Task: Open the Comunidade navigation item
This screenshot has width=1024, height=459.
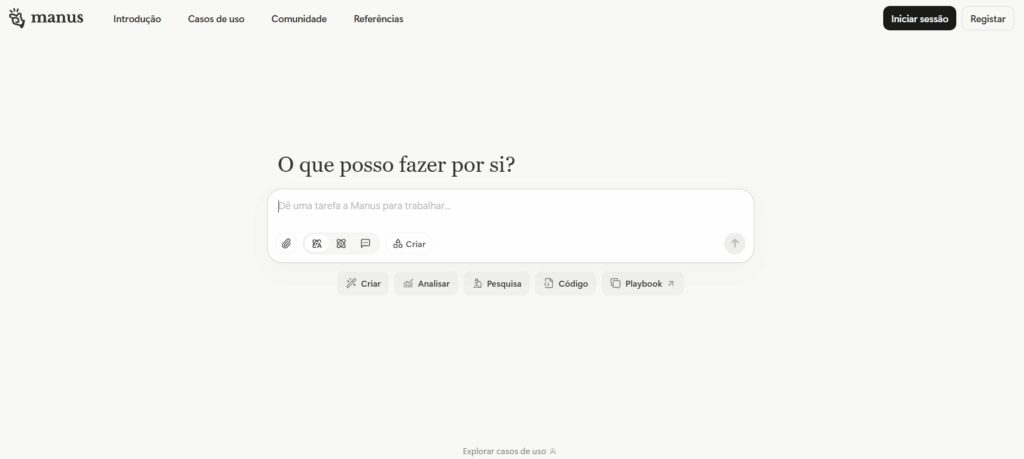Action: pos(299,19)
